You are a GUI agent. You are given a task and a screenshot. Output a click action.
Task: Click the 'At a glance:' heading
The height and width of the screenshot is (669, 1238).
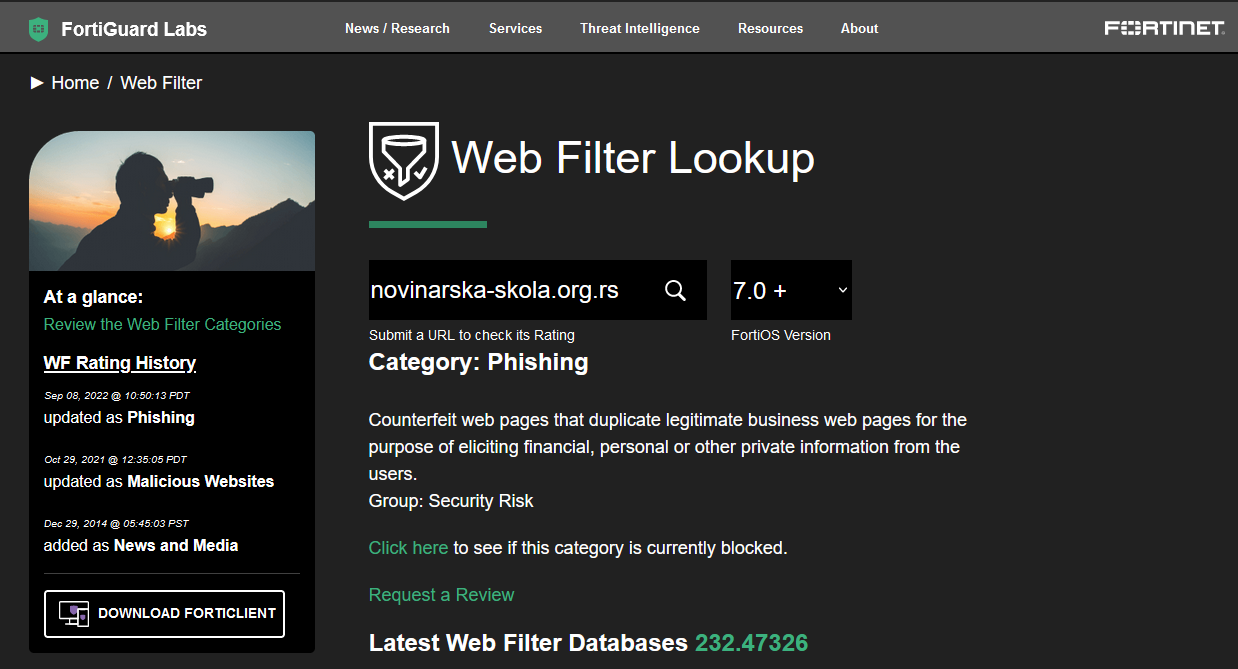pyautogui.click(x=94, y=297)
